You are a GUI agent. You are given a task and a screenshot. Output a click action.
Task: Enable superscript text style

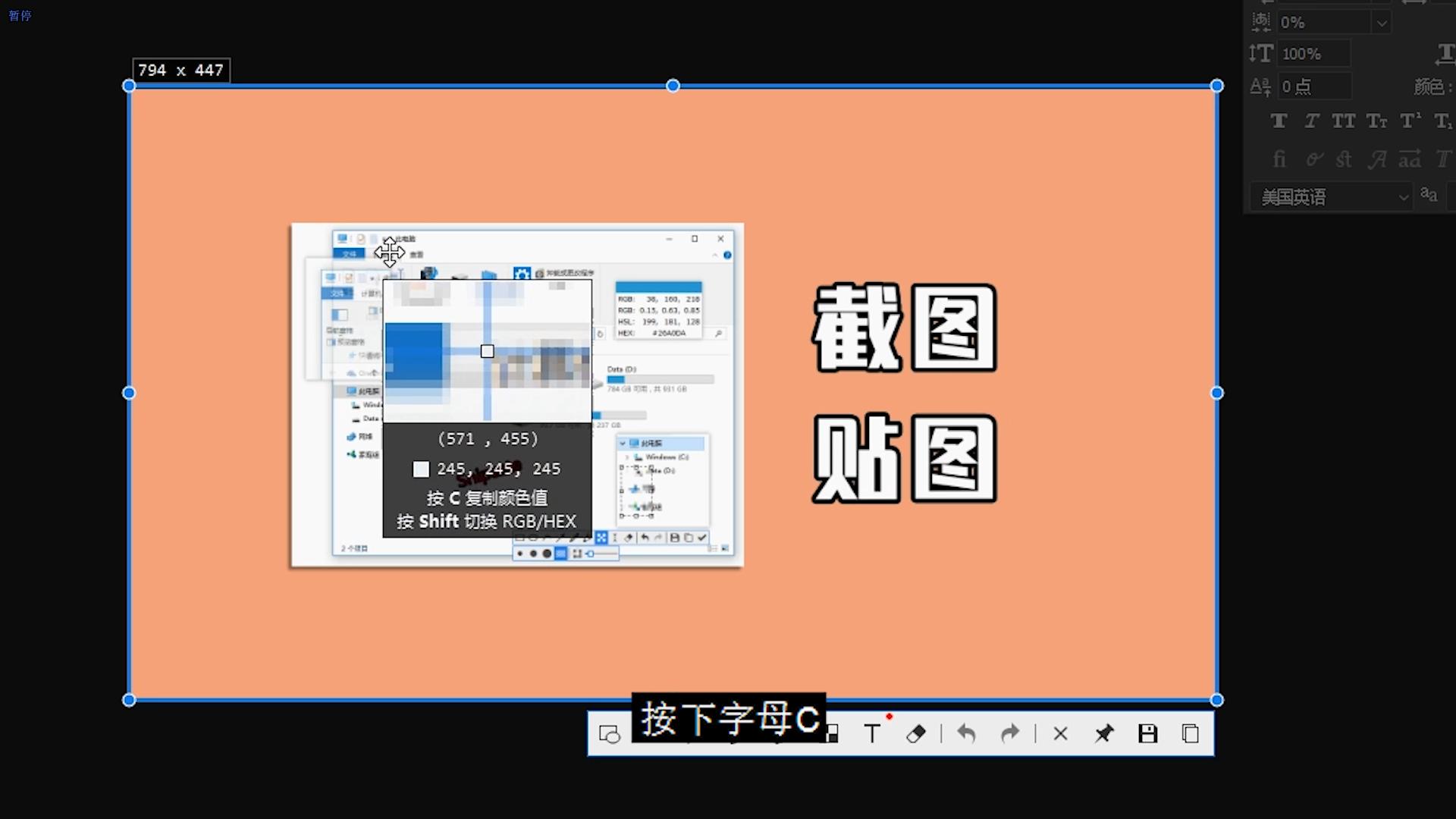1411,121
